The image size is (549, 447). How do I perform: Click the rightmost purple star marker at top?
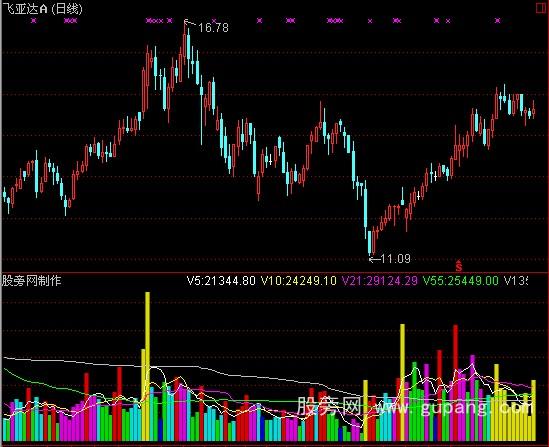pyautogui.click(x=498, y=21)
